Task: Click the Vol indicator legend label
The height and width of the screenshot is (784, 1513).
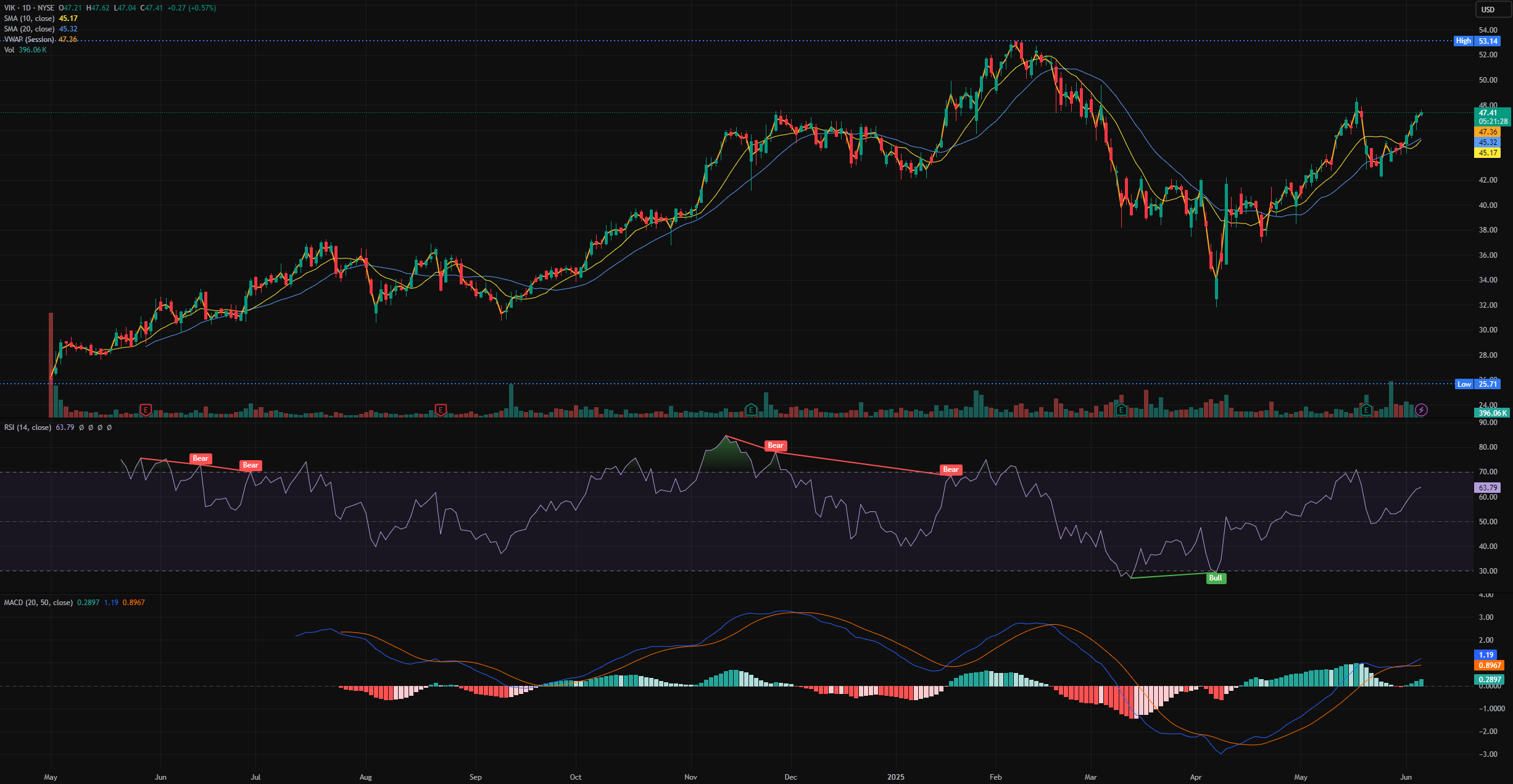Action: [9, 50]
